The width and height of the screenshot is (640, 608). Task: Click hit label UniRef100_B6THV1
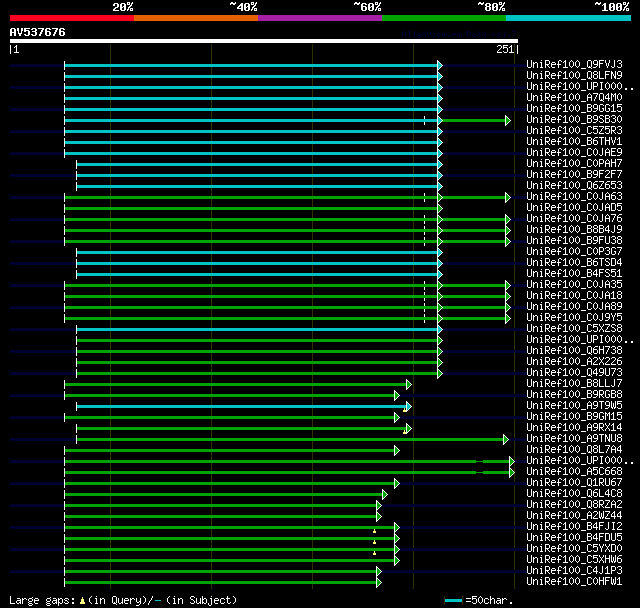(x=574, y=142)
